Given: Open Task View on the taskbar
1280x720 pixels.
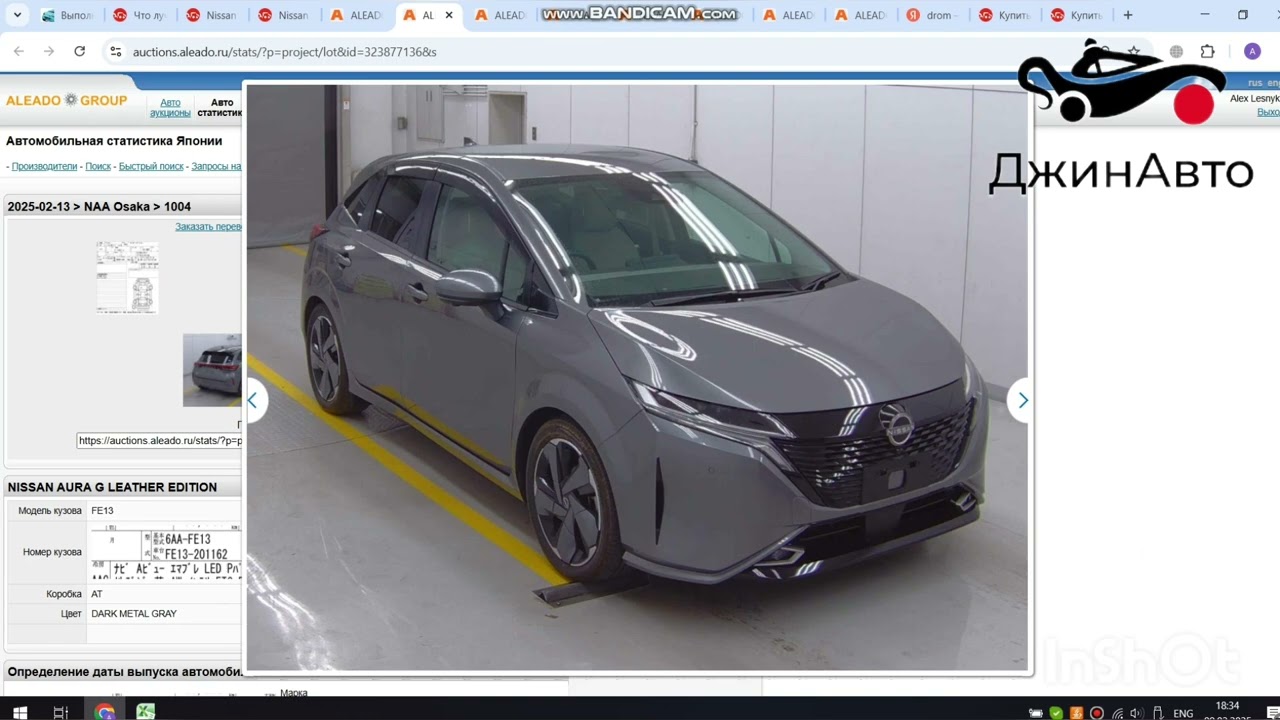Looking at the screenshot, I should pos(61,712).
